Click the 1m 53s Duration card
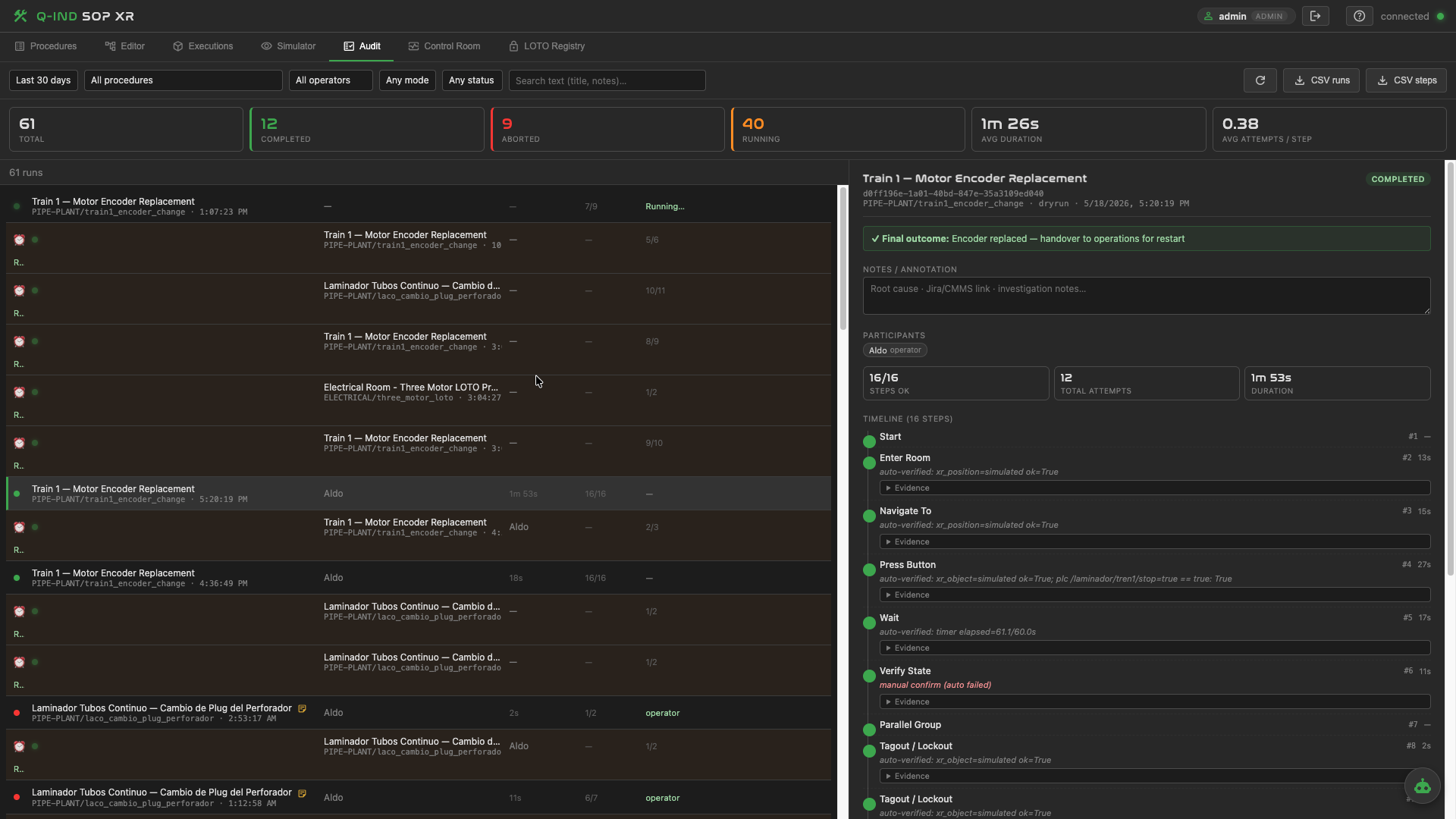Screen dimensions: 1456x819 tap(1337, 384)
